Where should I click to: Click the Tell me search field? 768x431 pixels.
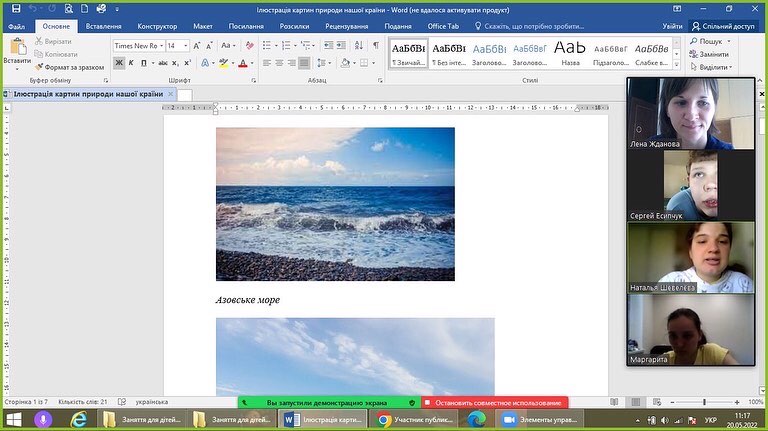(529, 26)
